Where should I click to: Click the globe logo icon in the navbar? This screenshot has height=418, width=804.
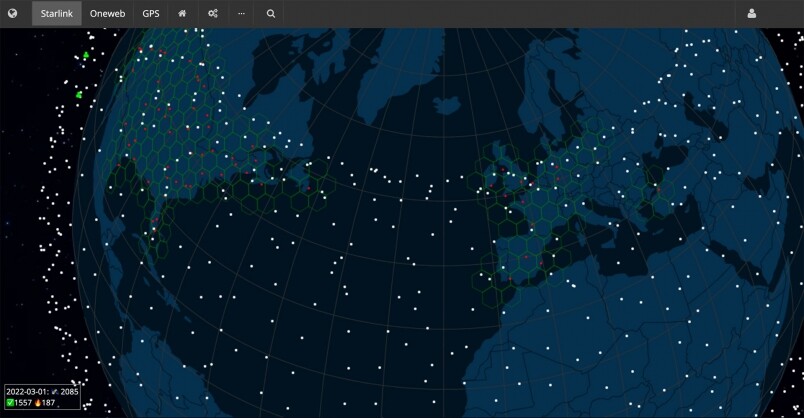tap(12, 13)
